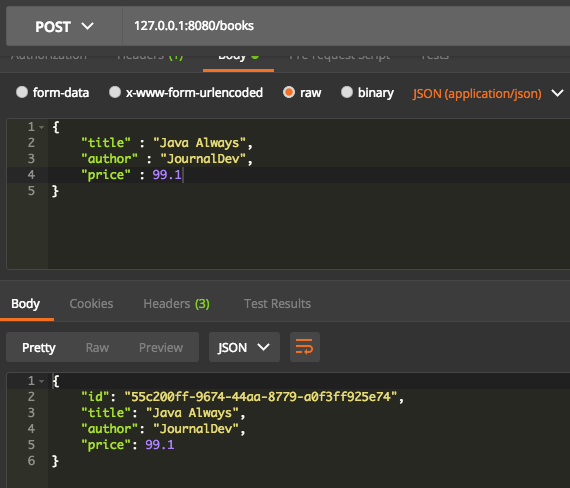Click "author" : "JournalDev" in request body
Screen dimensions: 570x488
(x=167, y=159)
